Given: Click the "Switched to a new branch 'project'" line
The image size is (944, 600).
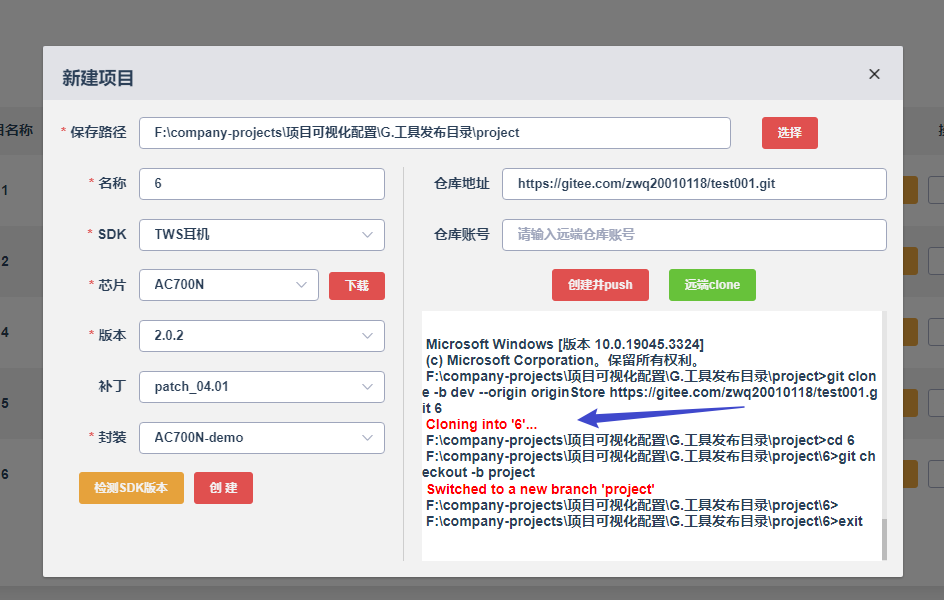Looking at the screenshot, I should pos(540,489).
